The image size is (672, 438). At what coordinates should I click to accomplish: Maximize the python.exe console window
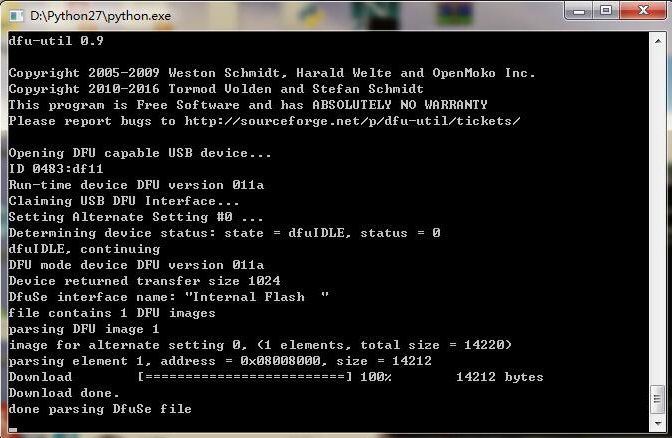coord(606,10)
